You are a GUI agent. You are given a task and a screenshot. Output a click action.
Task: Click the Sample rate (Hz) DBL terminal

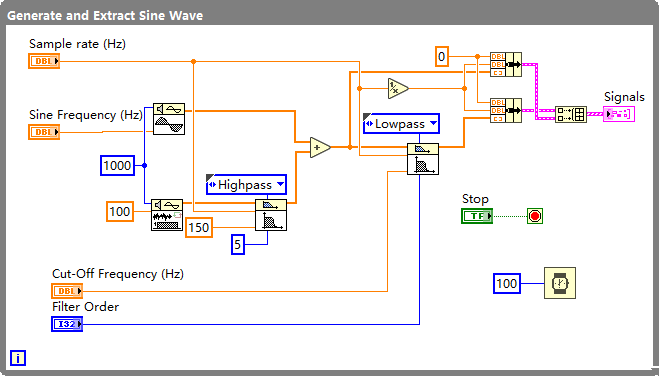[44, 61]
